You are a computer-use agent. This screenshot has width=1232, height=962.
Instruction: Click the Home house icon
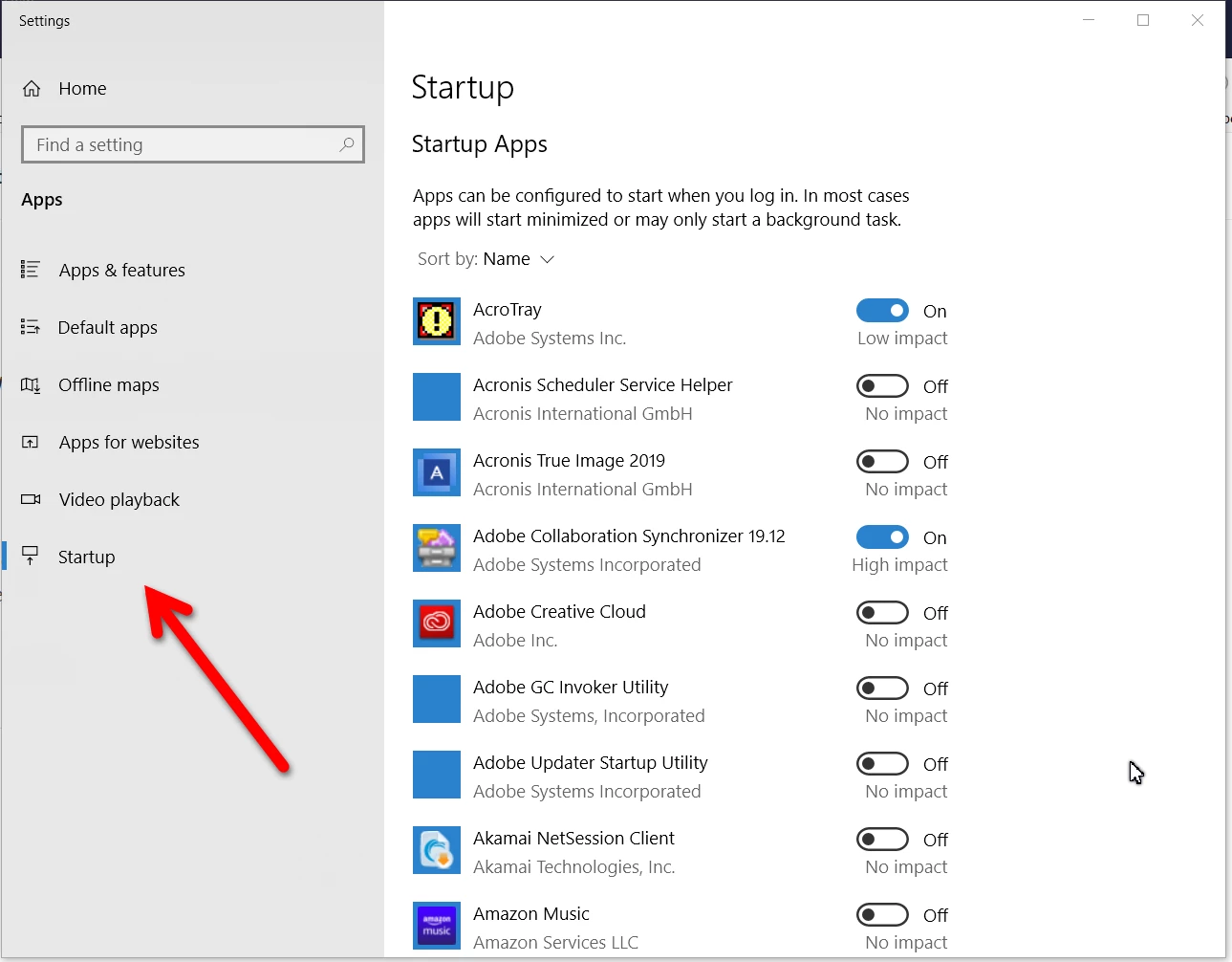(x=32, y=89)
